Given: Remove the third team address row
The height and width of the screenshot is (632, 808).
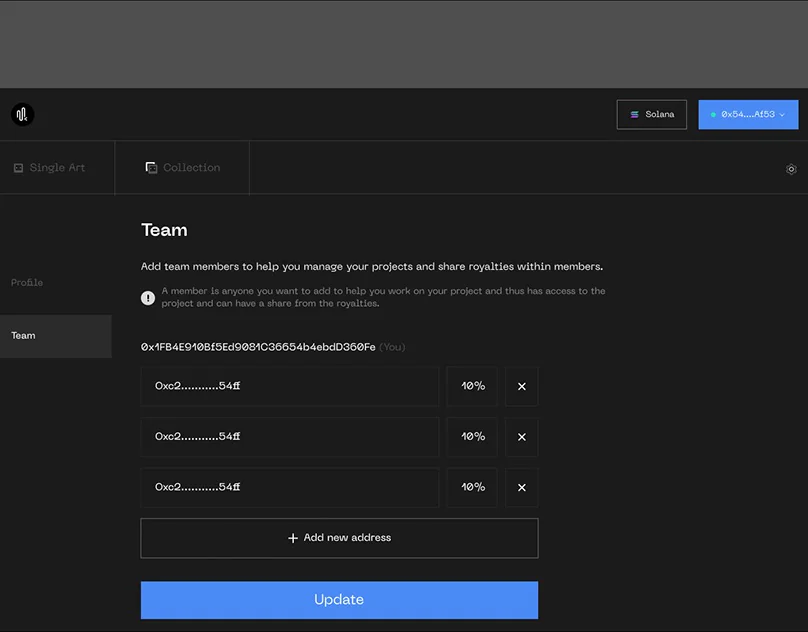Looking at the screenshot, I should click(x=521, y=487).
